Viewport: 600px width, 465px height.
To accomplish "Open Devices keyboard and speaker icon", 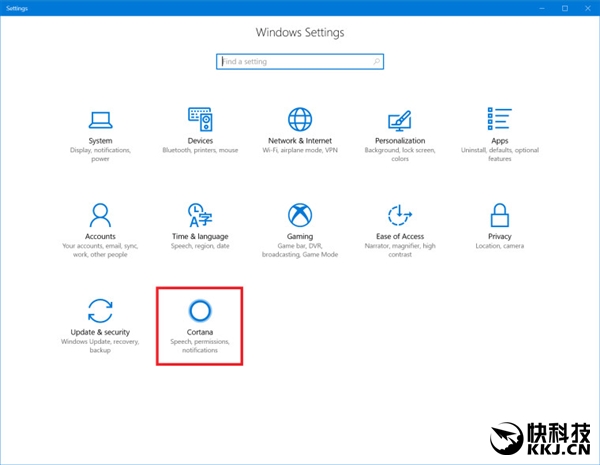I will (x=200, y=119).
